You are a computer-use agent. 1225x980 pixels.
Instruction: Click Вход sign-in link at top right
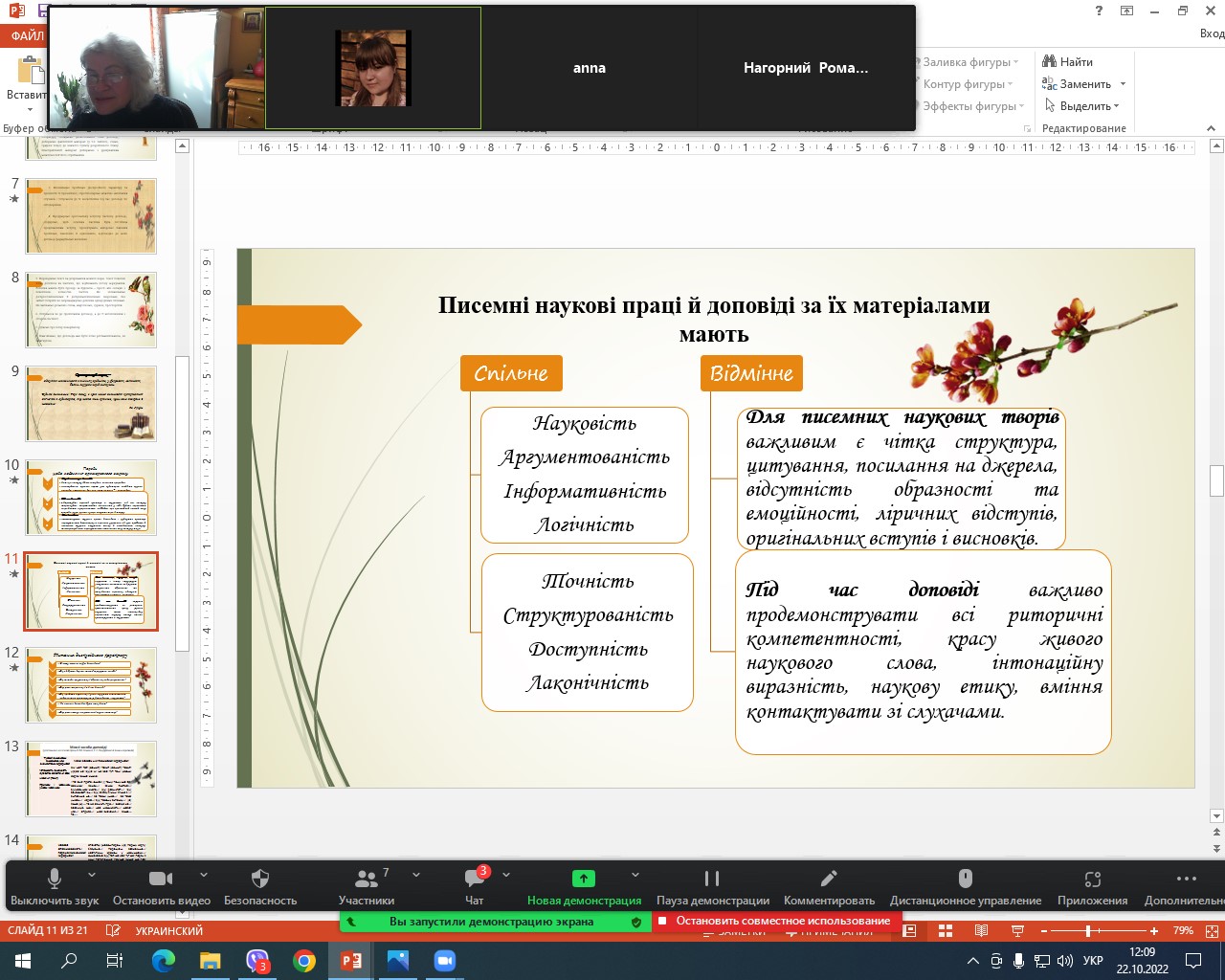tap(1211, 33)
